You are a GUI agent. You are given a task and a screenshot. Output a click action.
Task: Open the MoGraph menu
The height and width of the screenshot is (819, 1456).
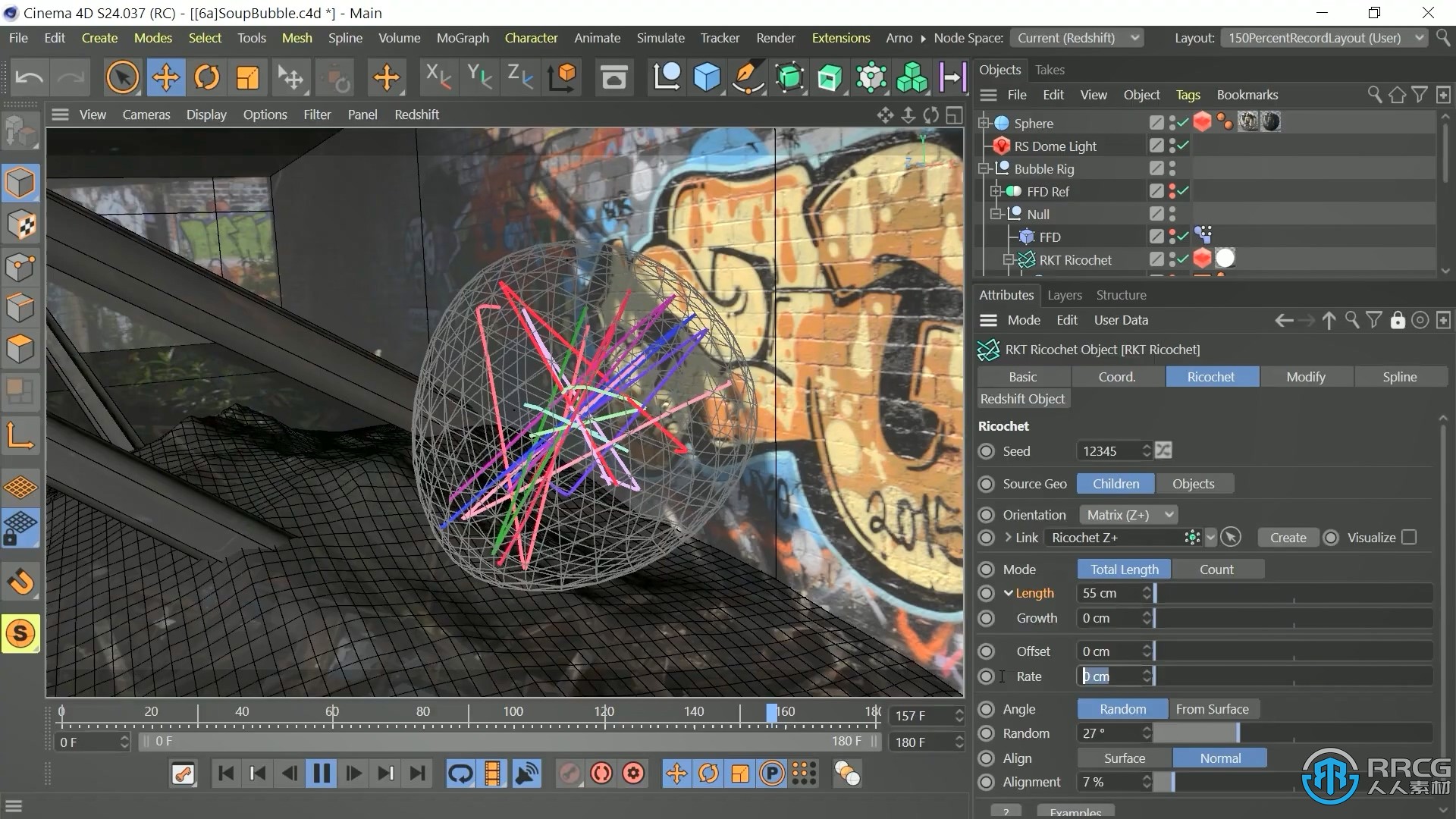(463, 38)
